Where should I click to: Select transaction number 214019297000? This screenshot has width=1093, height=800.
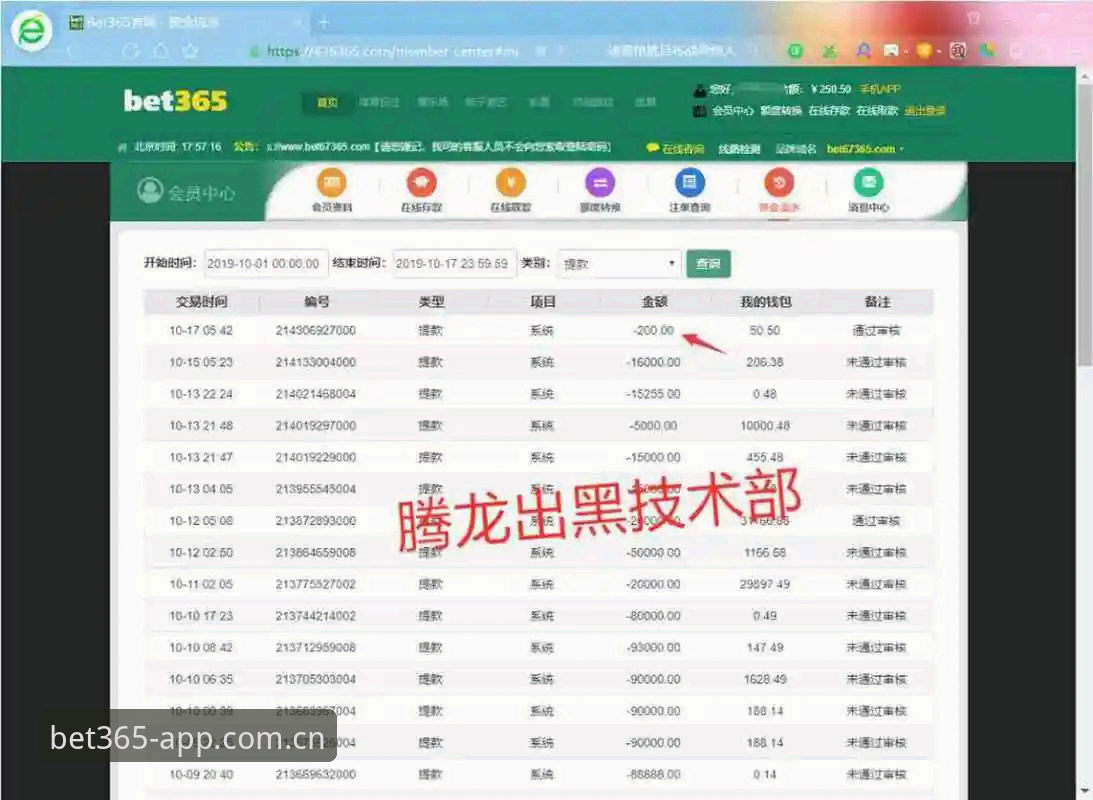click(316, 426)
